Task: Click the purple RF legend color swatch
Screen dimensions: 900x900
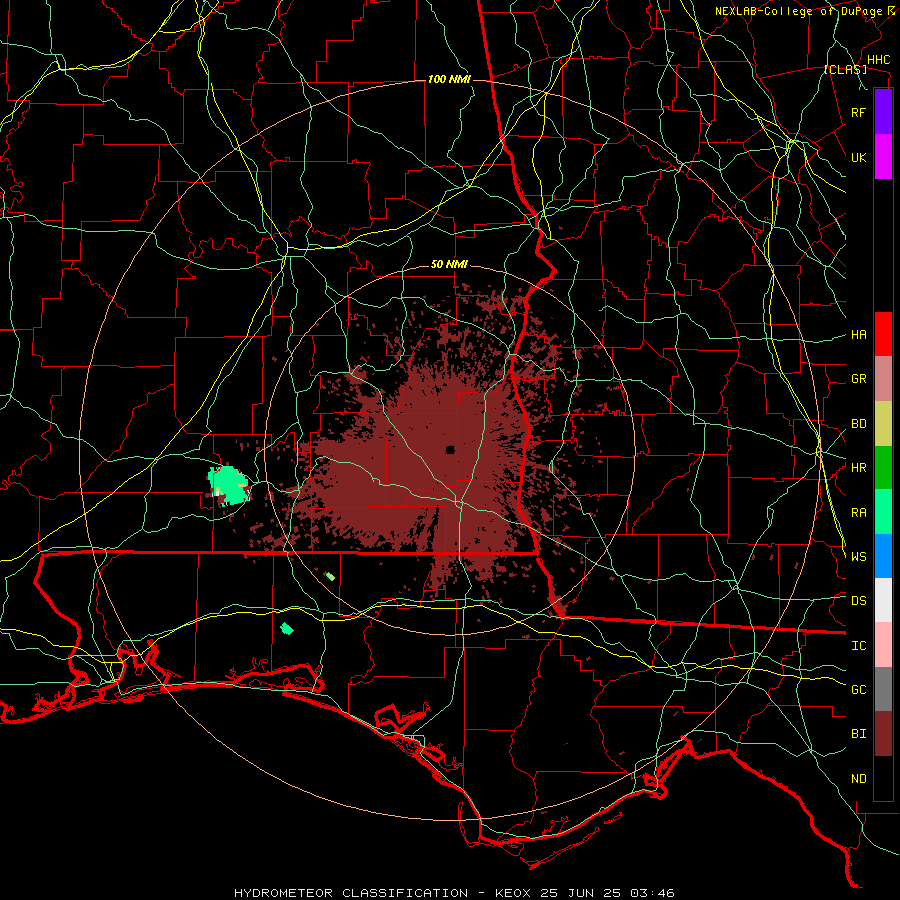Action: tap(883, 111)
